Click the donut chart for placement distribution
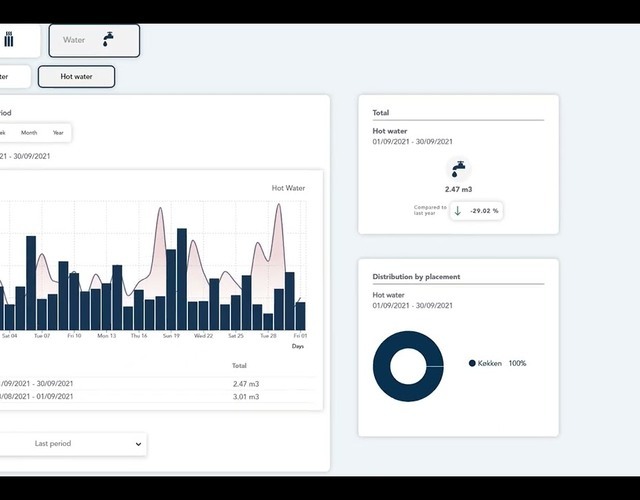Screen dimensions: 640x500 408,366
